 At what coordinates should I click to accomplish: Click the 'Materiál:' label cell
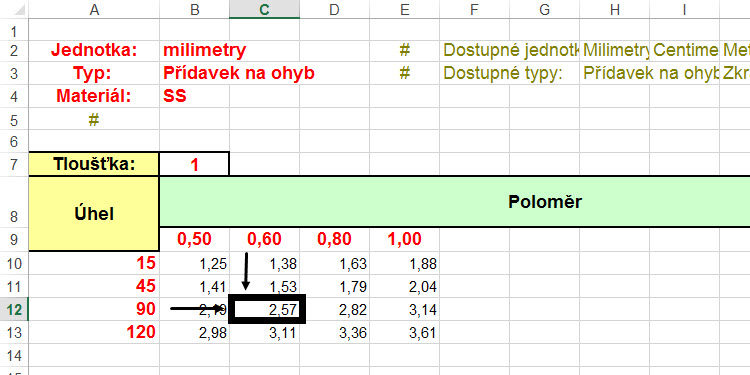click(x=94, y=96)
